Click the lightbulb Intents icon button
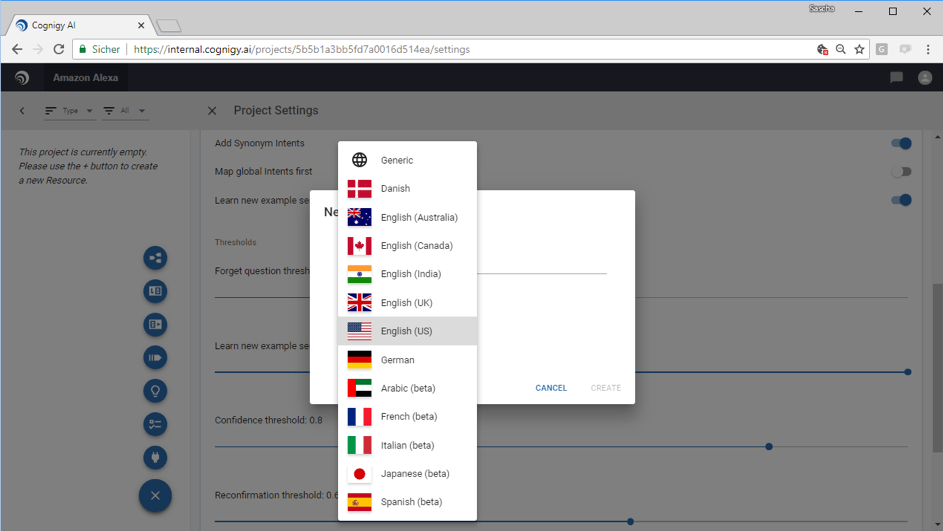Screen dimensions: 943x531 155,391
